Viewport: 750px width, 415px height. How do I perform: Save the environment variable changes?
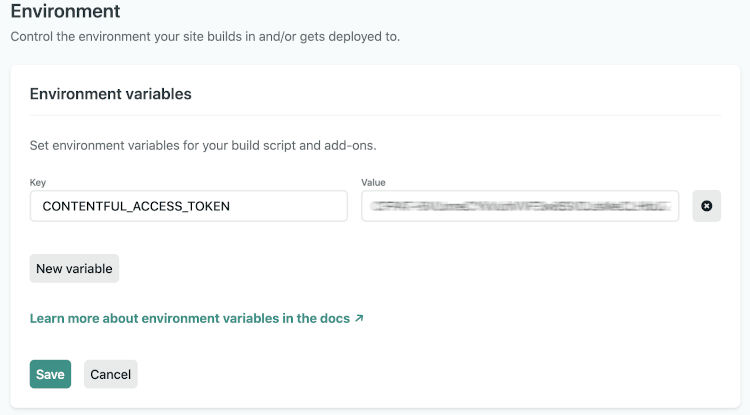50,374
